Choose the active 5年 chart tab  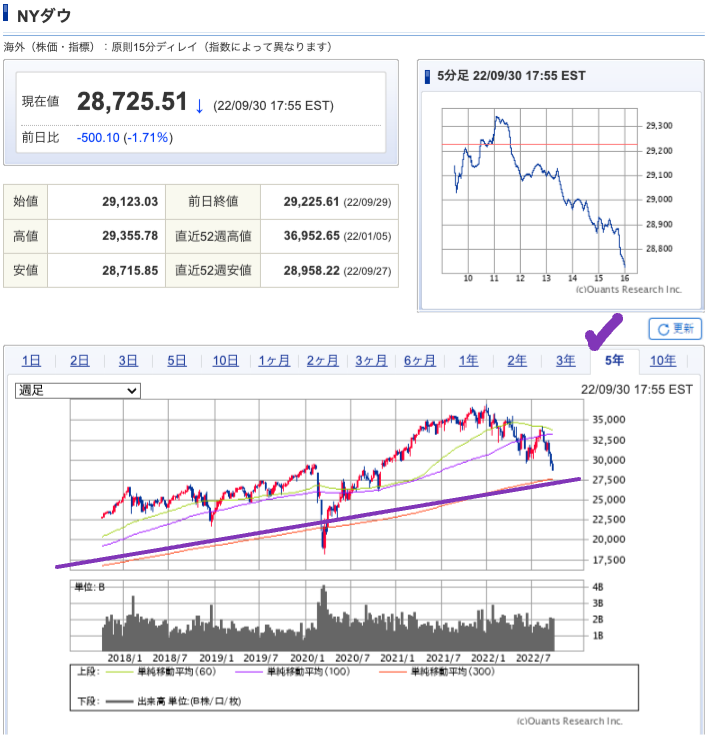(614, 360)
